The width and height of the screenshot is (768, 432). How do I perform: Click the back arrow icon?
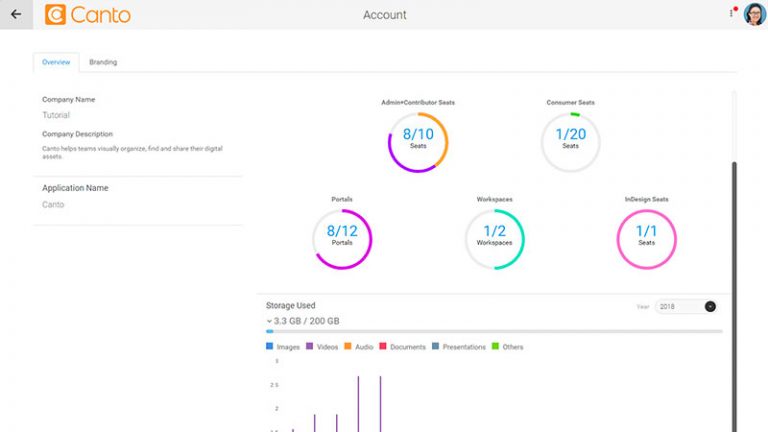[x=15, y=14]
